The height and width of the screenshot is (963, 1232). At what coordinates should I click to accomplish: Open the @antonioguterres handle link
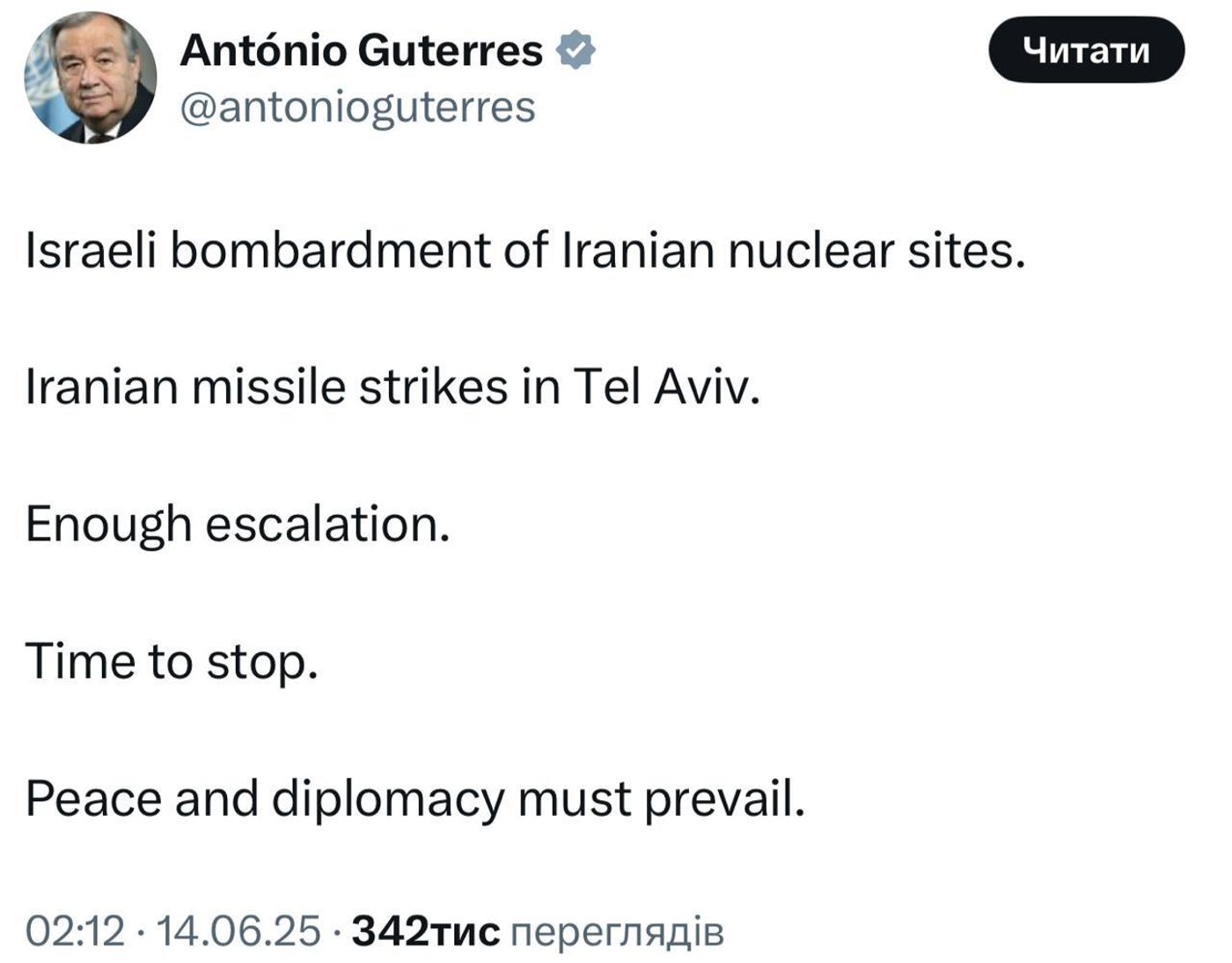pos(361,106)
